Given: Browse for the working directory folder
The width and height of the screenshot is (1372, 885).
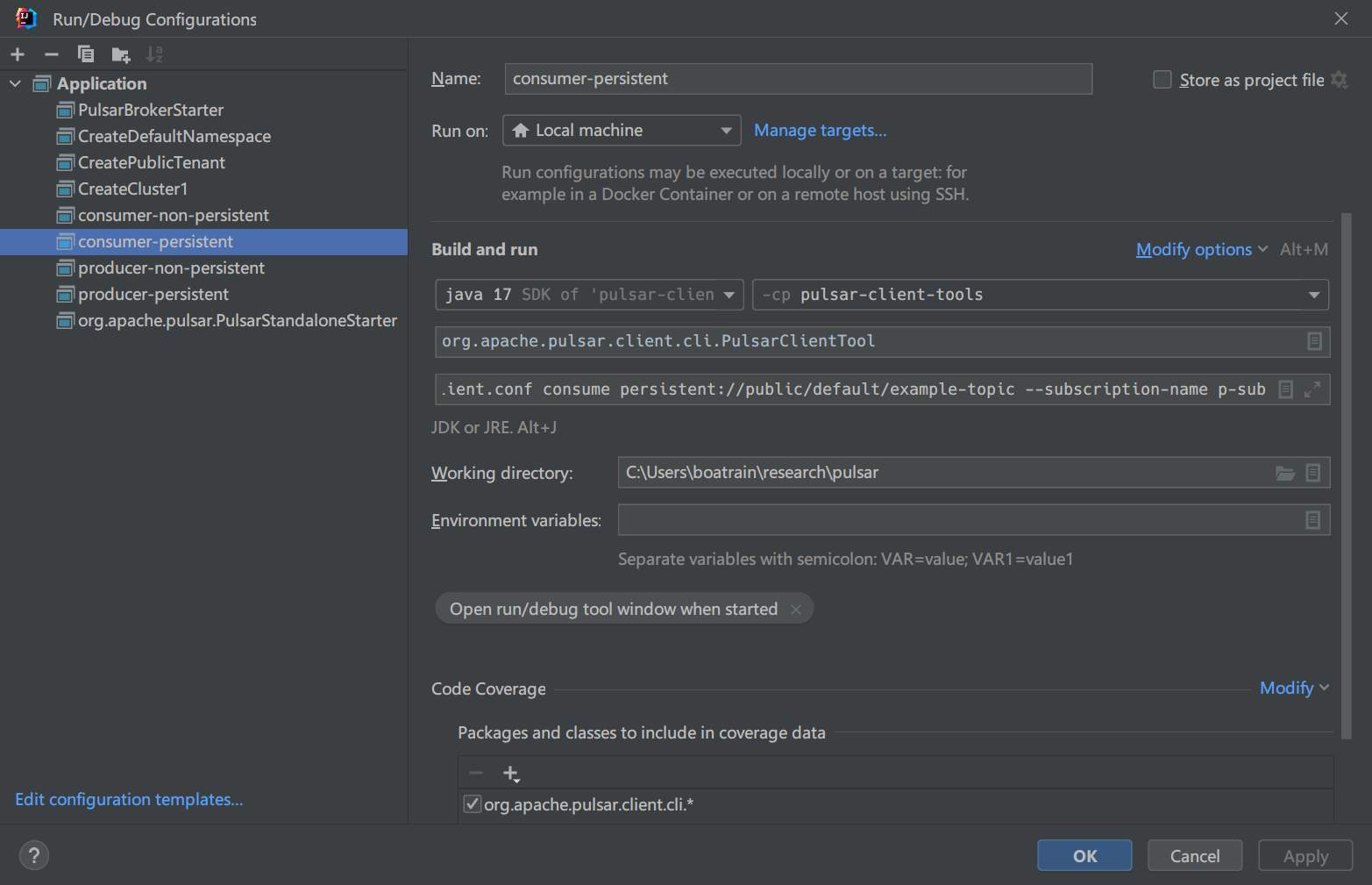Looking at the screenshot, I should point(1284,472).
